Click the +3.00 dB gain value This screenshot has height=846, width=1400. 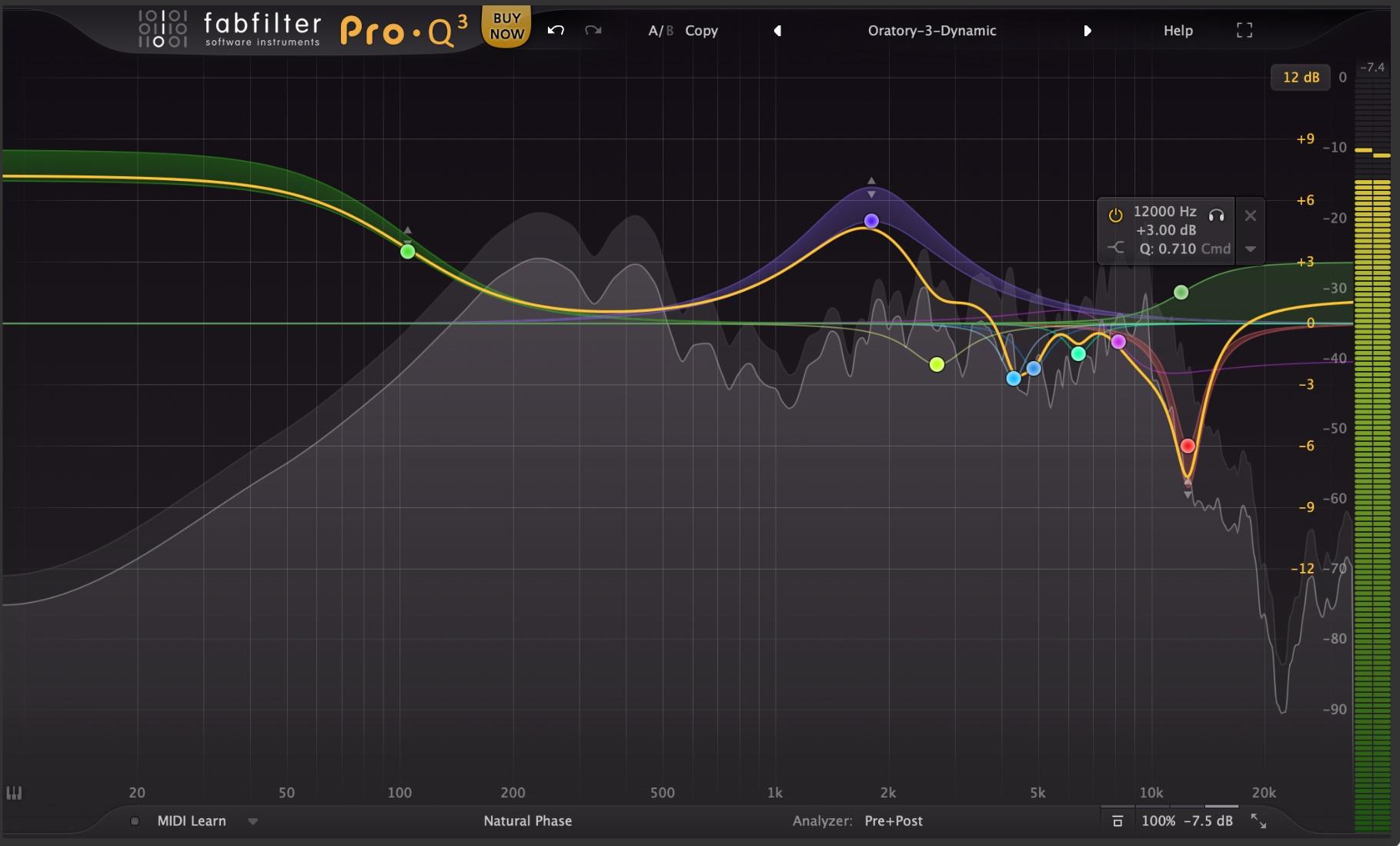click(x=1166, y=230)
